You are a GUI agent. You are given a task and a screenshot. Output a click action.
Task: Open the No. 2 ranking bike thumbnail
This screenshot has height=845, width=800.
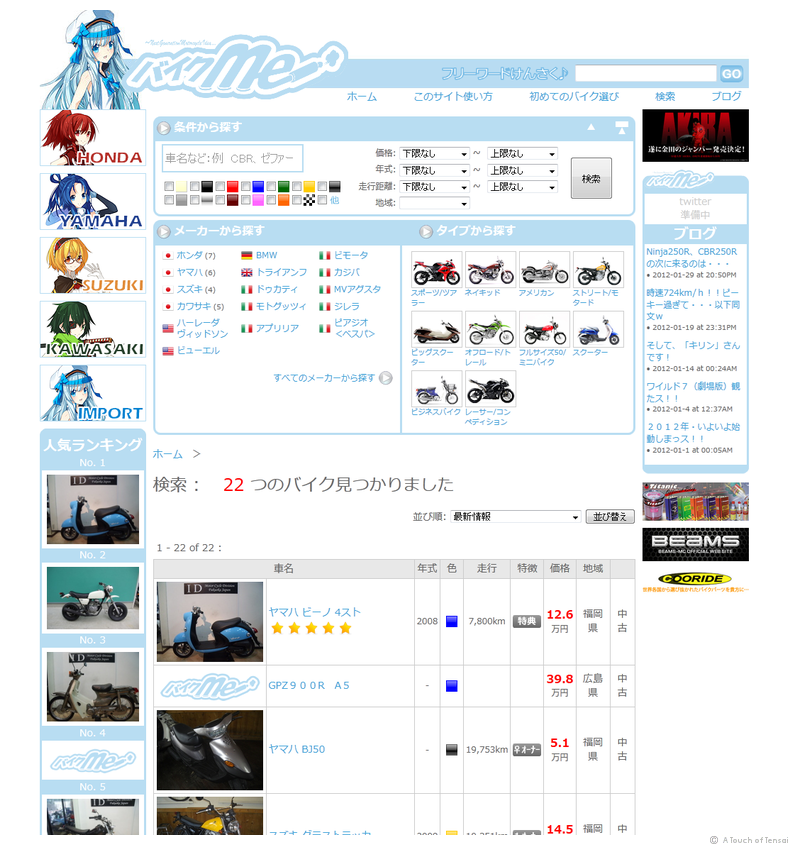click(93, 598)
